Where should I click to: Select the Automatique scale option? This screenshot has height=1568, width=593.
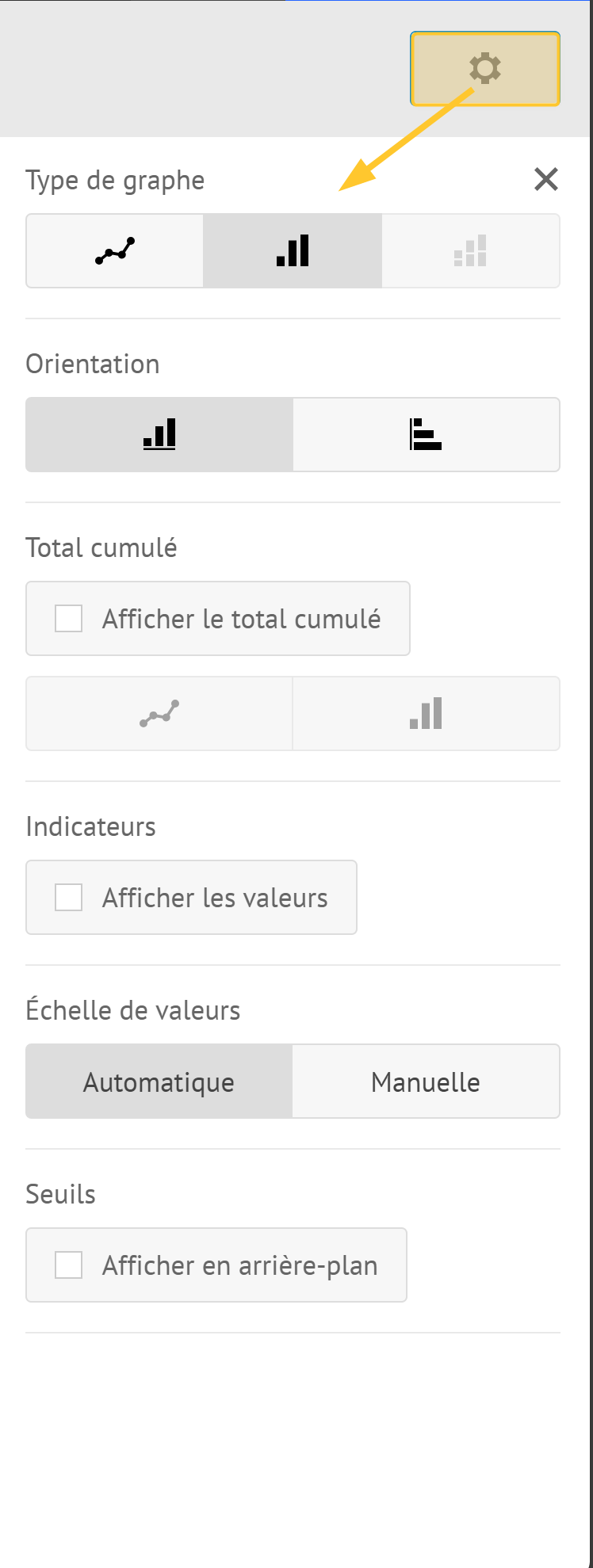pos(159,1082)
